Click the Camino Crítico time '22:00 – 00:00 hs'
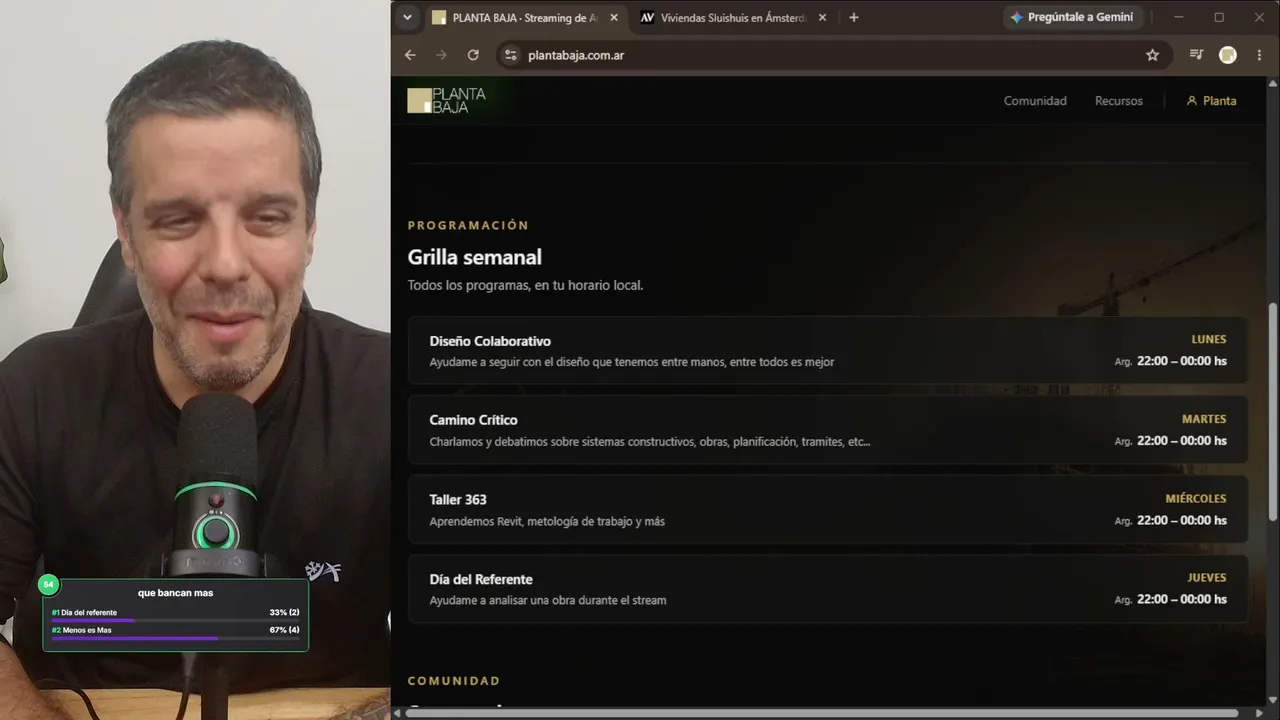Viewport: 1280px width, 720px height. coord(1182,441)
